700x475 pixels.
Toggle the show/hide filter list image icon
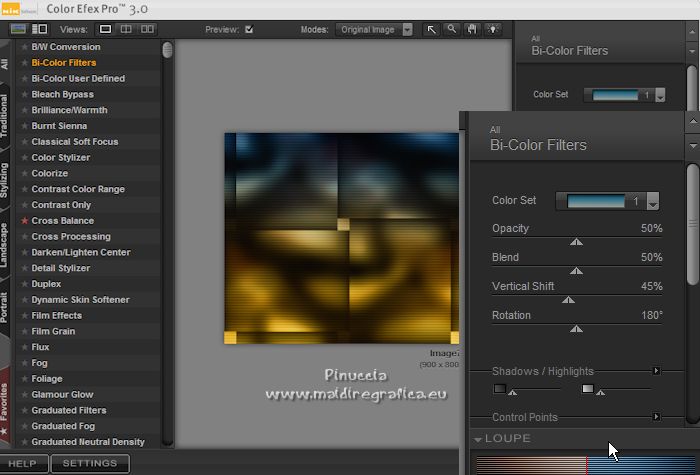pos(18,29)
